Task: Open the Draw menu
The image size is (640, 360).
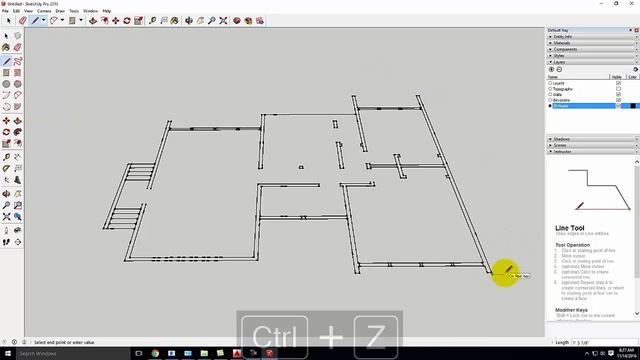Action: point(60,11)
